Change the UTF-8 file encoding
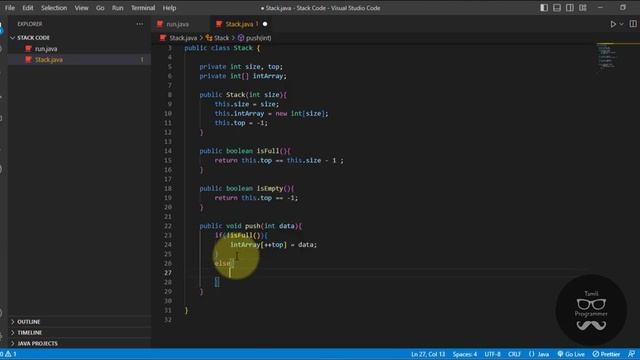Image resolution: width=640 pixels, height=360 pixels. [492, 354]
